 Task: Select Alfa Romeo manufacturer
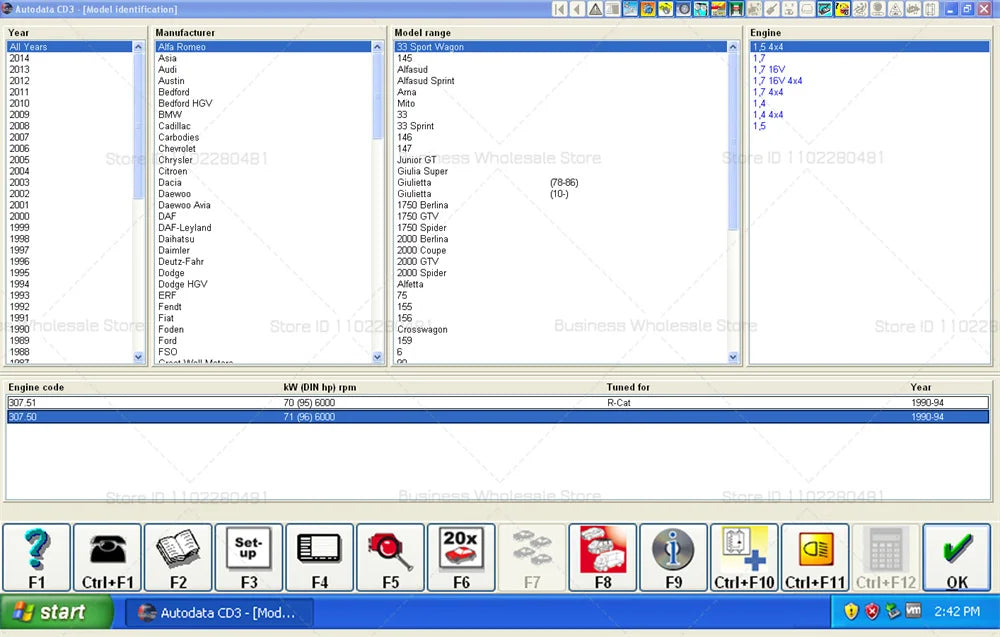(263, 47)
